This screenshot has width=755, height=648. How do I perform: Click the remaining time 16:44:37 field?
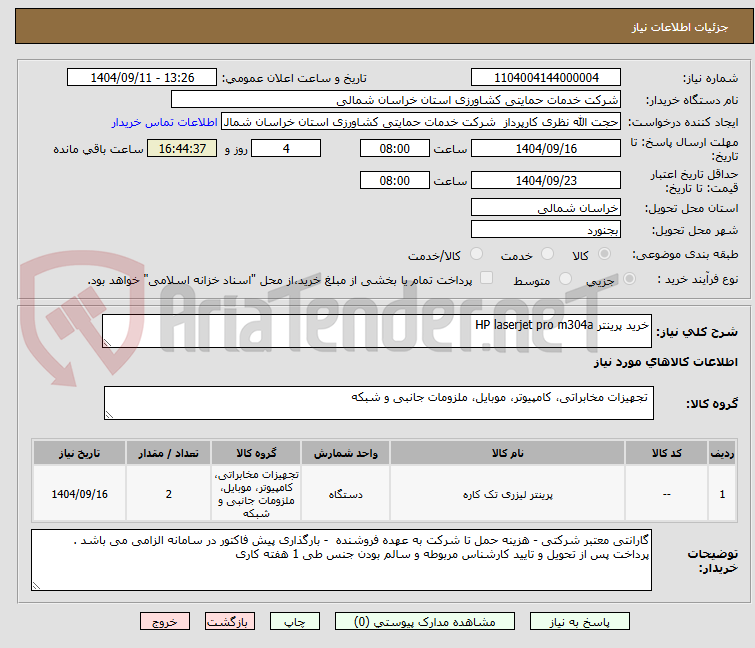(182, 148)
